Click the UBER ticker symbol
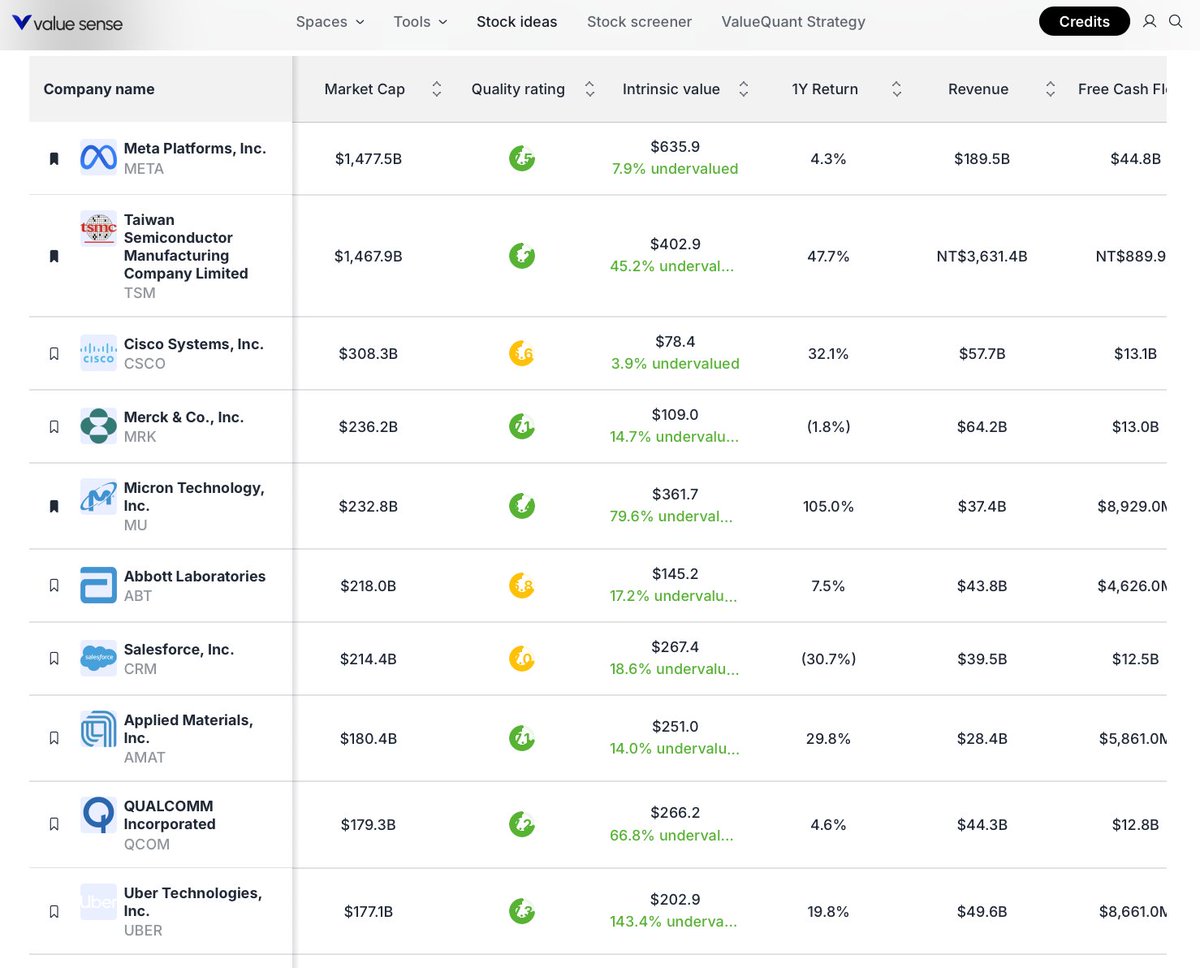The width and height of the screenshot is (1200, 968). click(x=143, y=930)
